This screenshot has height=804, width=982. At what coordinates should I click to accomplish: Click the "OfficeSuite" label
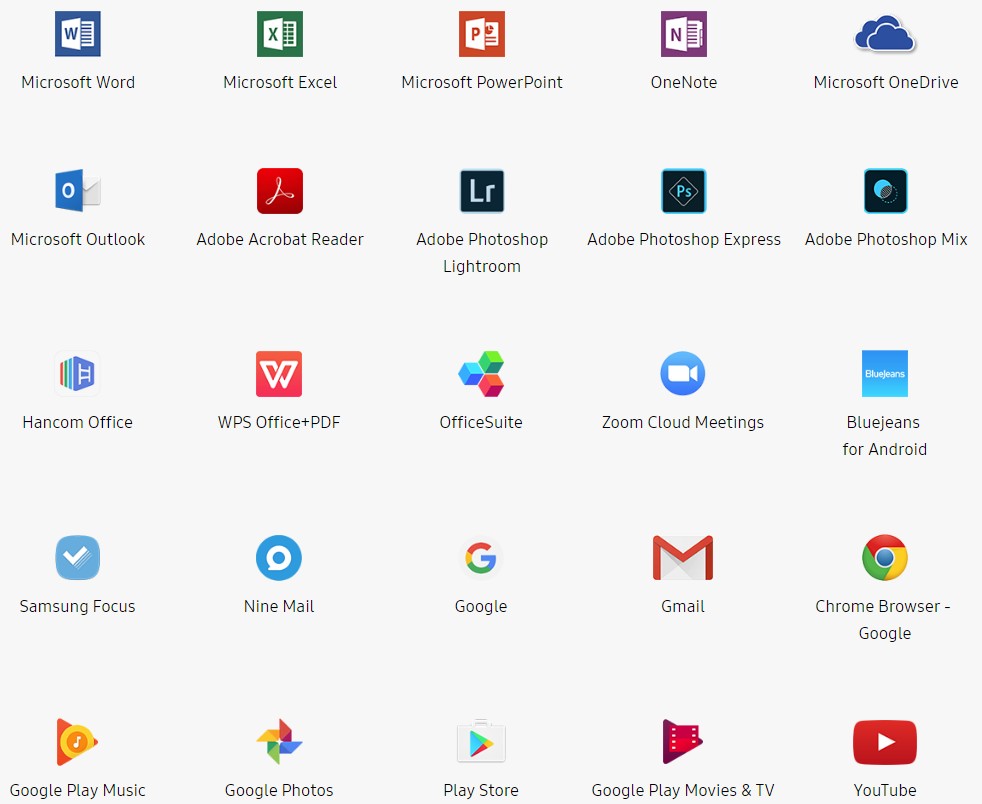coord(481,422)
